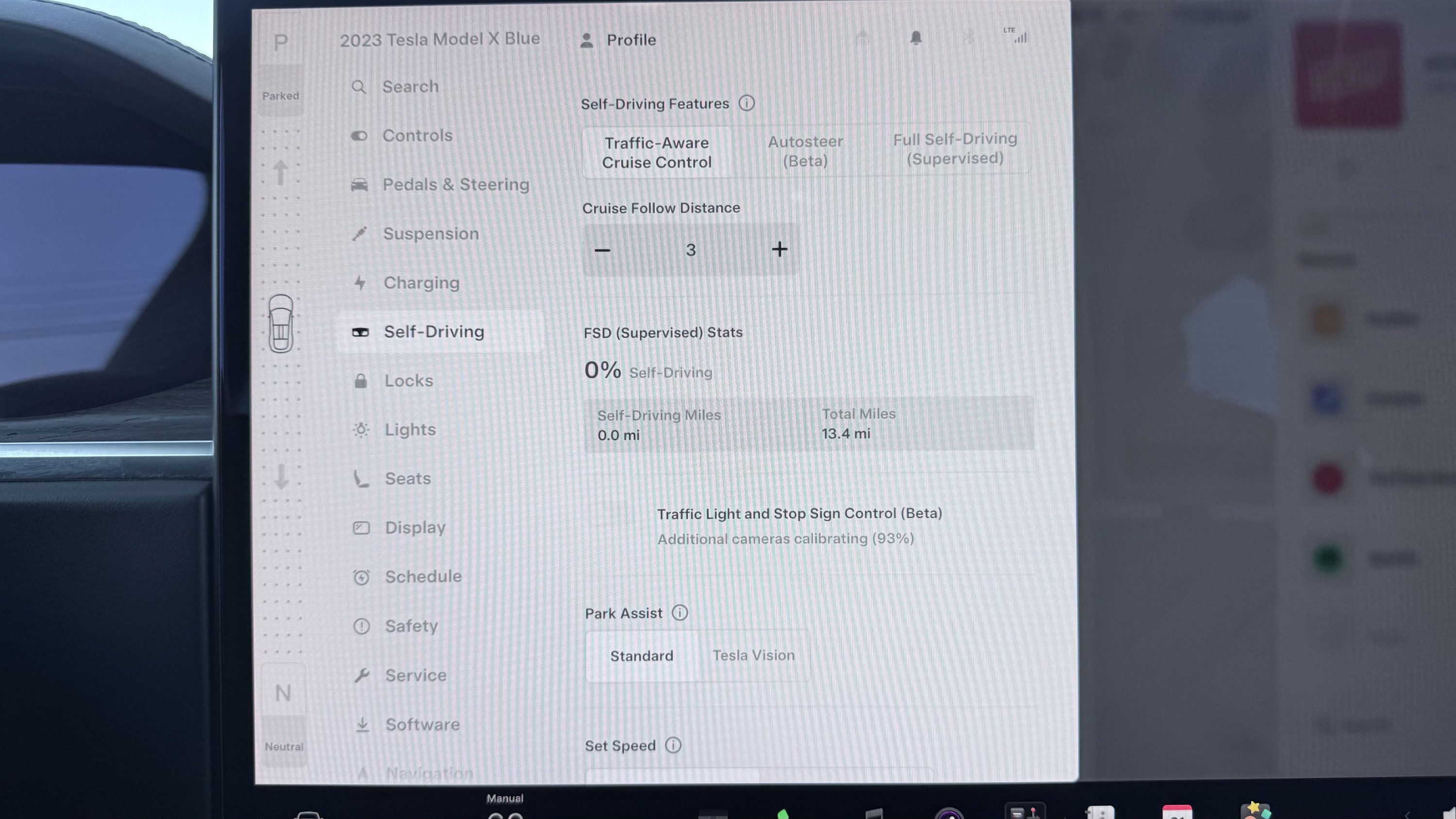
Task: Select Autosteer (Beta) option
Action: click(806, 151)
